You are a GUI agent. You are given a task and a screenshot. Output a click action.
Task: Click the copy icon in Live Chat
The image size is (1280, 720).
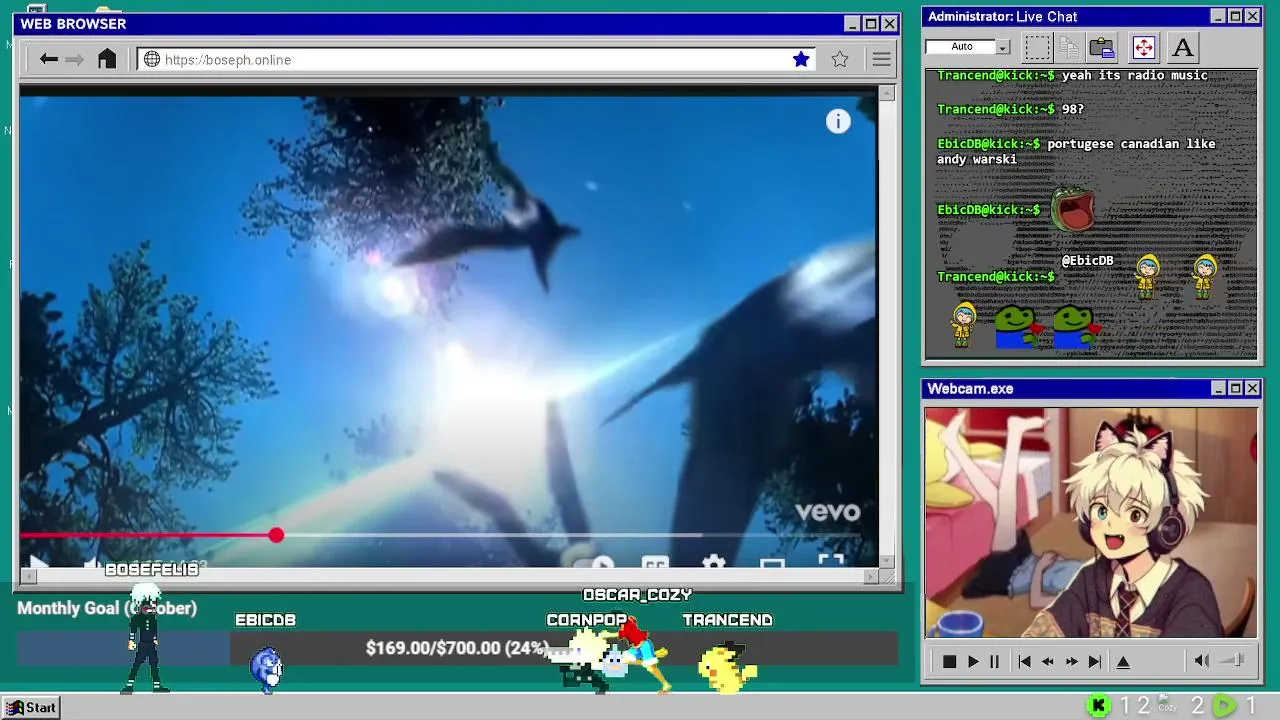(1069, 47)
